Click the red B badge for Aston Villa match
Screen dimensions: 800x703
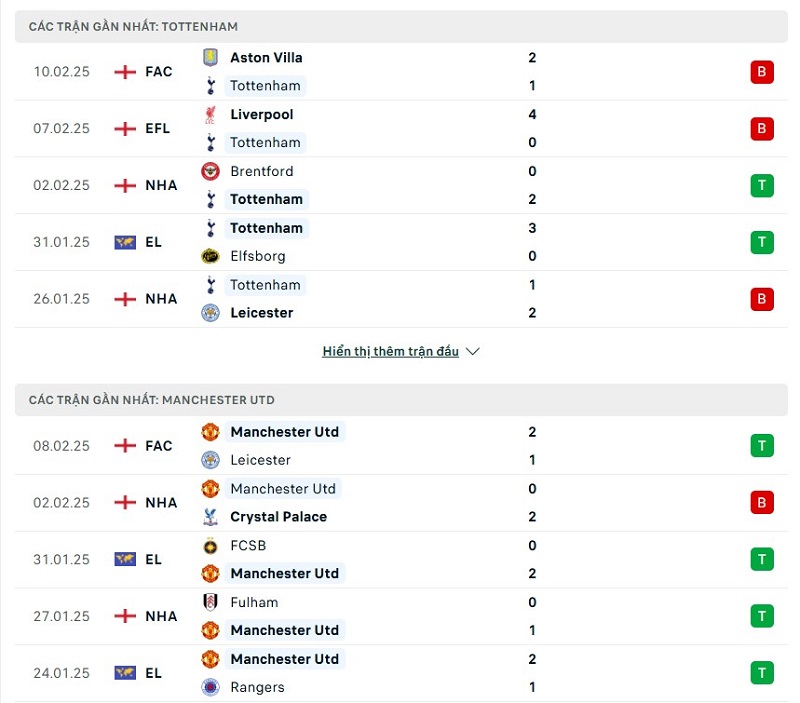762,72
